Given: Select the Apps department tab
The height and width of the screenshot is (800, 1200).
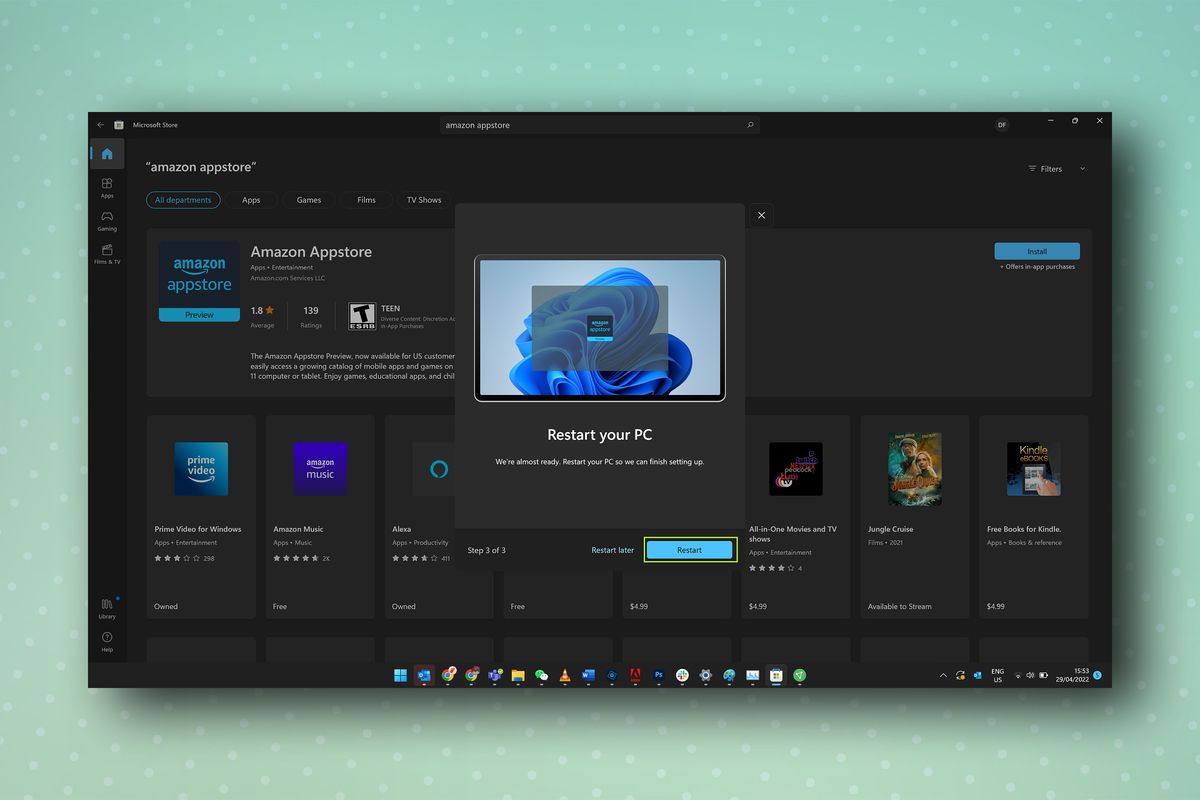Looking at the screenshot, I should [x=251, y=200].
